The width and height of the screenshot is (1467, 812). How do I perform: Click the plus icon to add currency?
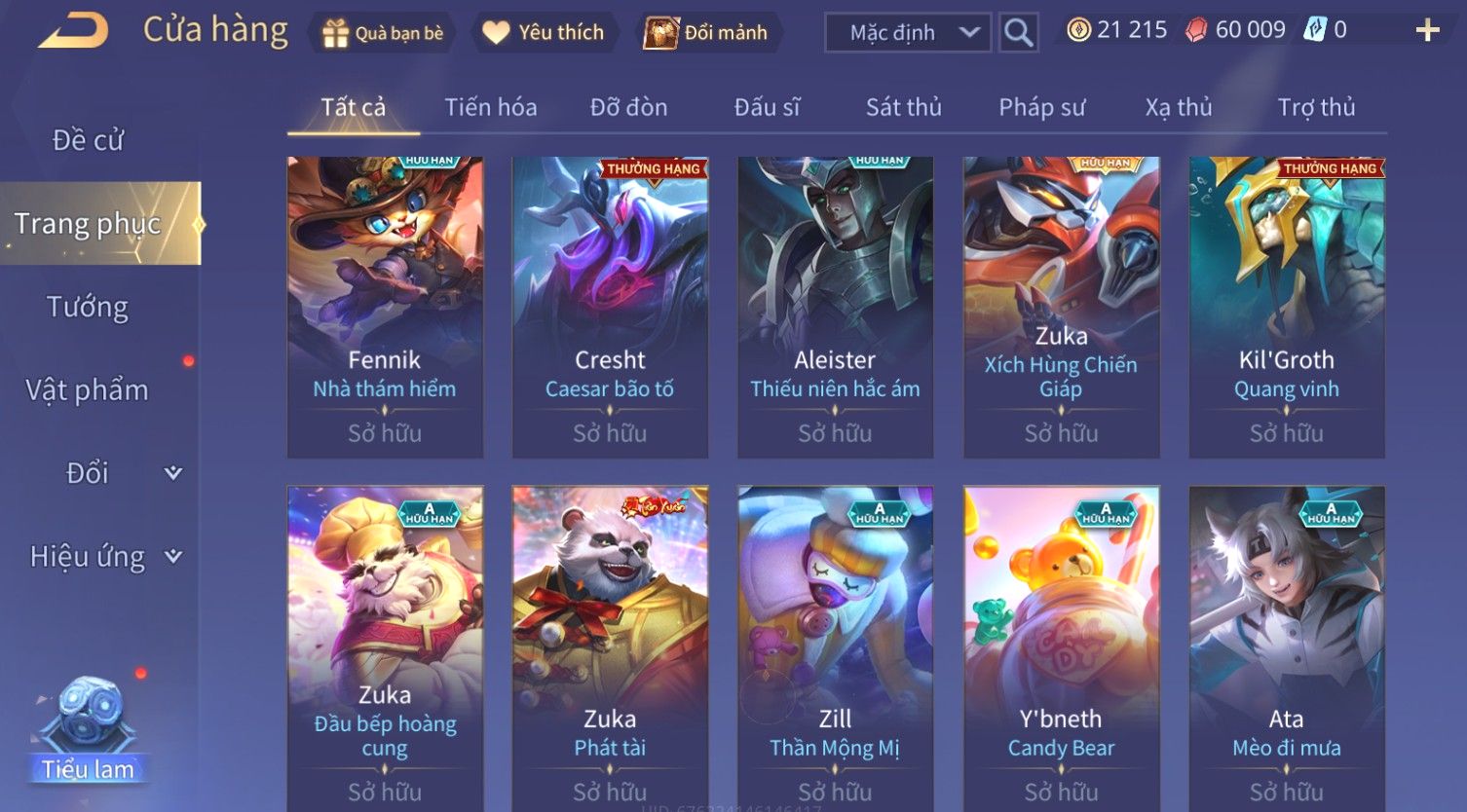[x=1427, y=30]
